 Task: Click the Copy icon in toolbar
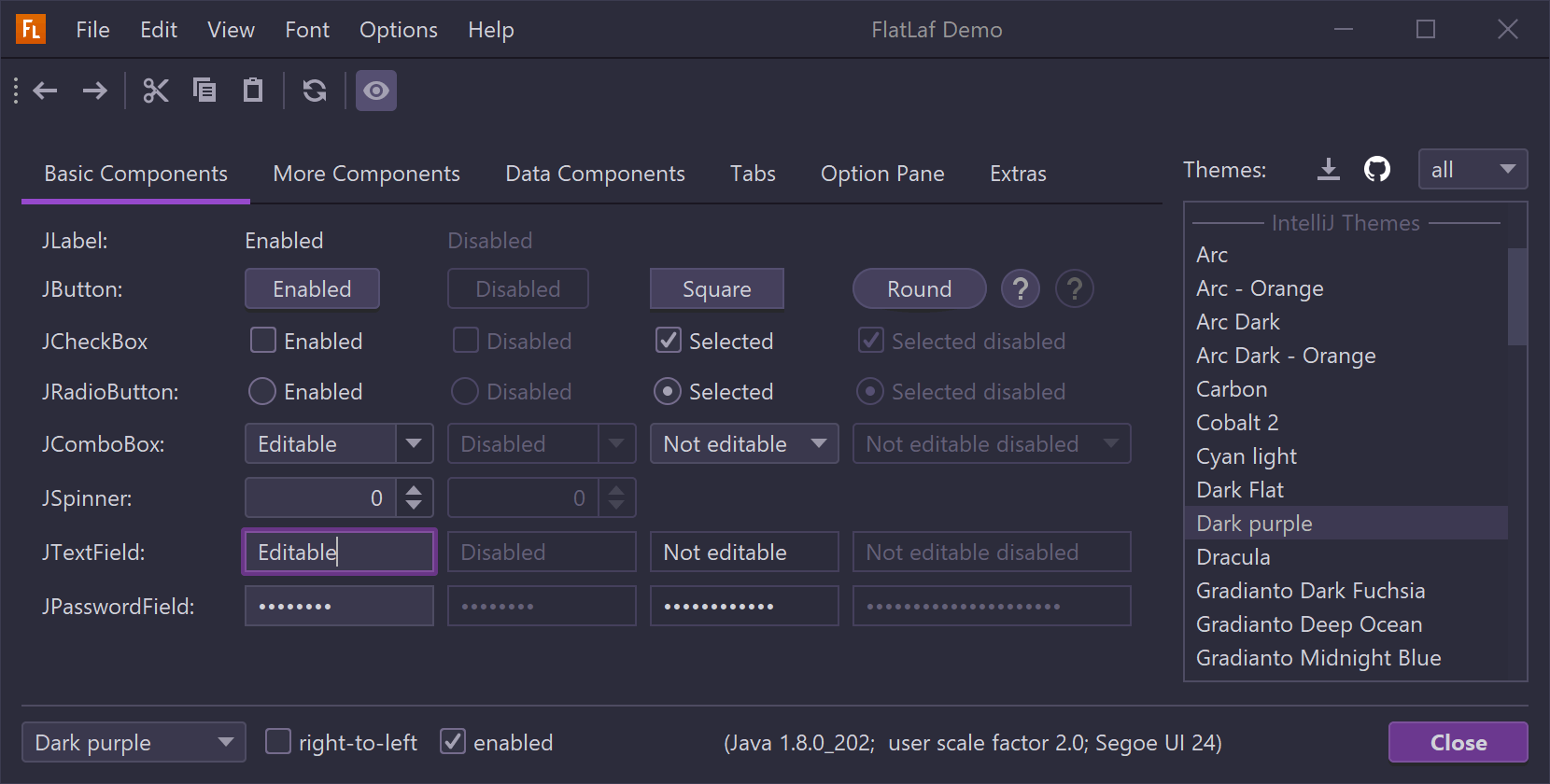204,91
